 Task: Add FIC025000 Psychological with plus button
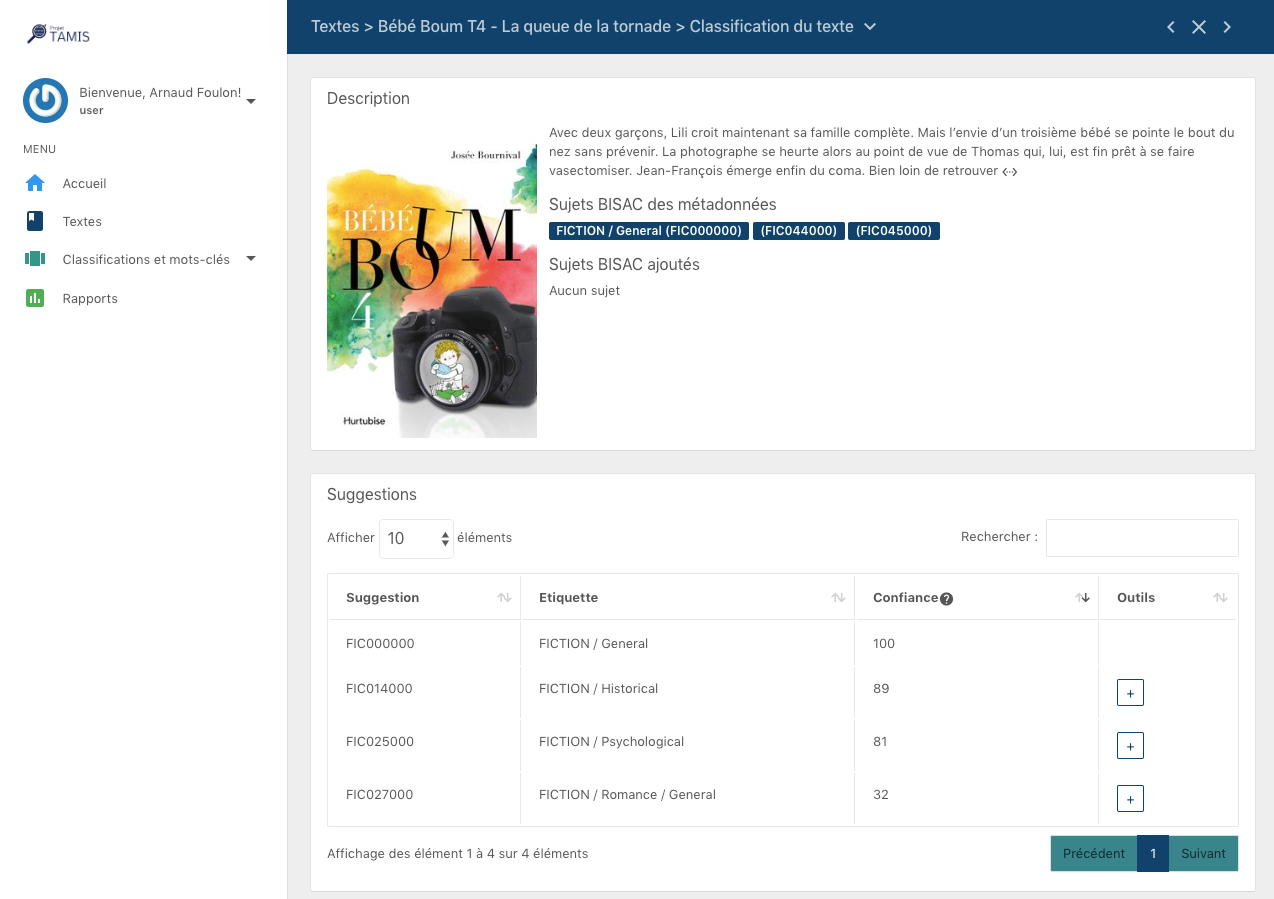click(x=1130, y=745)
